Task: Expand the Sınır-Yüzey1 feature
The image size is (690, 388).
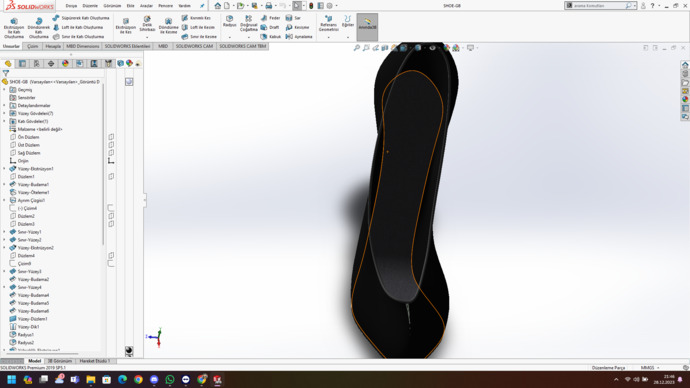Action: coord(4,232)
